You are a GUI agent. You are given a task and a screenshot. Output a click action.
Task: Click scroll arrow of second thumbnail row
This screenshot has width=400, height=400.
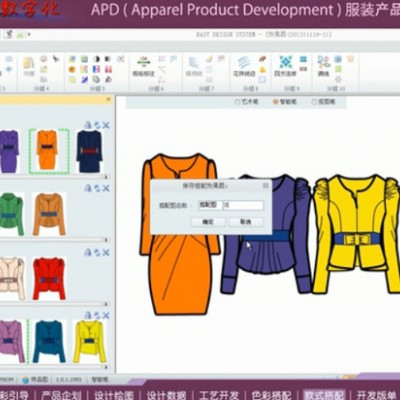tap(106, 240)
